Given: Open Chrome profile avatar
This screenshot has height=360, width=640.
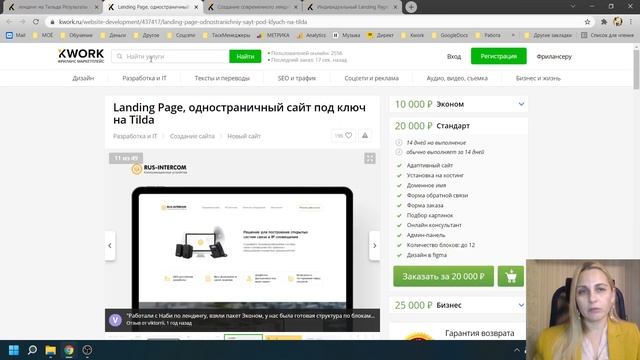Looking at the screenshot, I should point(618,22).
